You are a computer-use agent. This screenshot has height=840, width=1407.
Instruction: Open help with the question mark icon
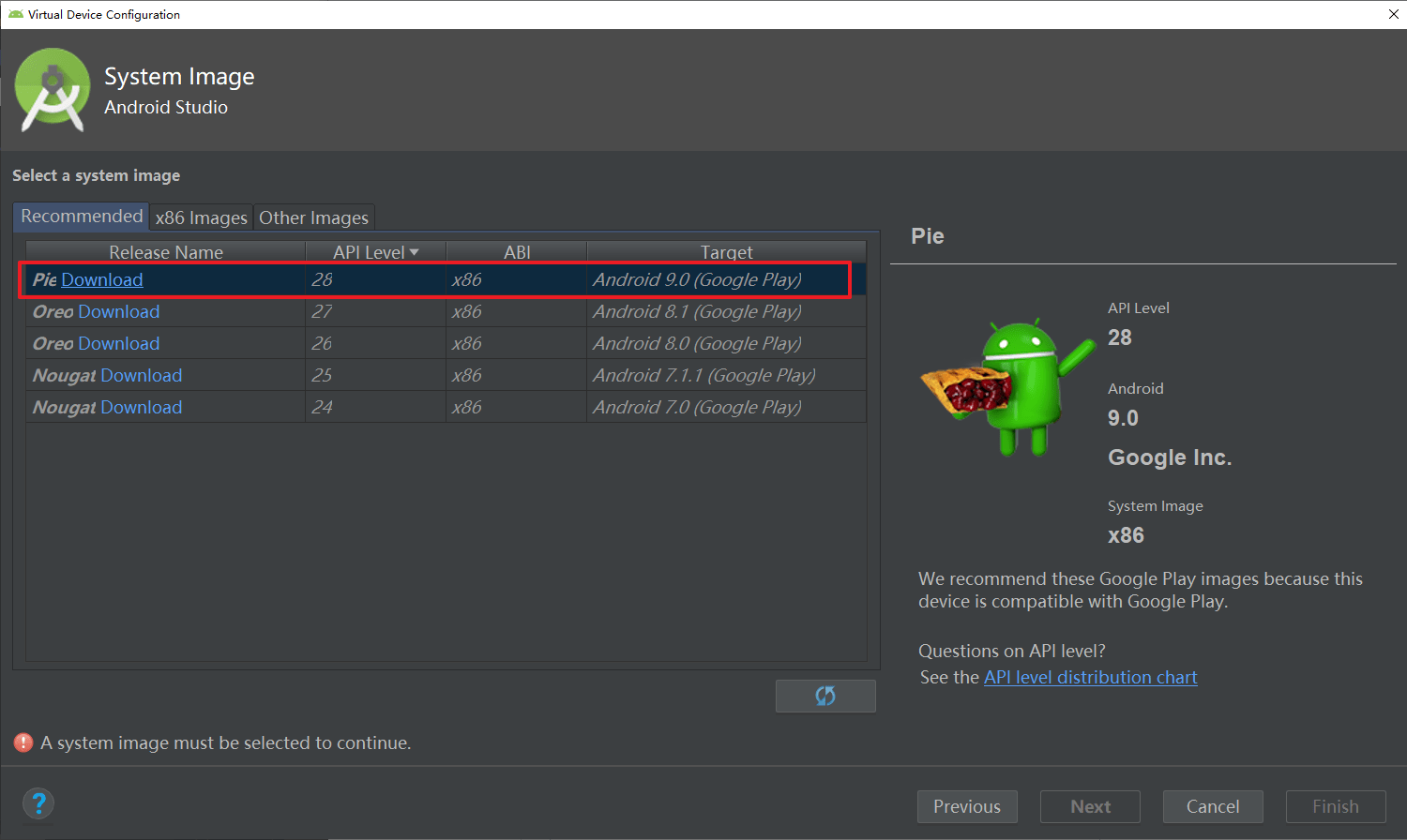pos(38,803)
